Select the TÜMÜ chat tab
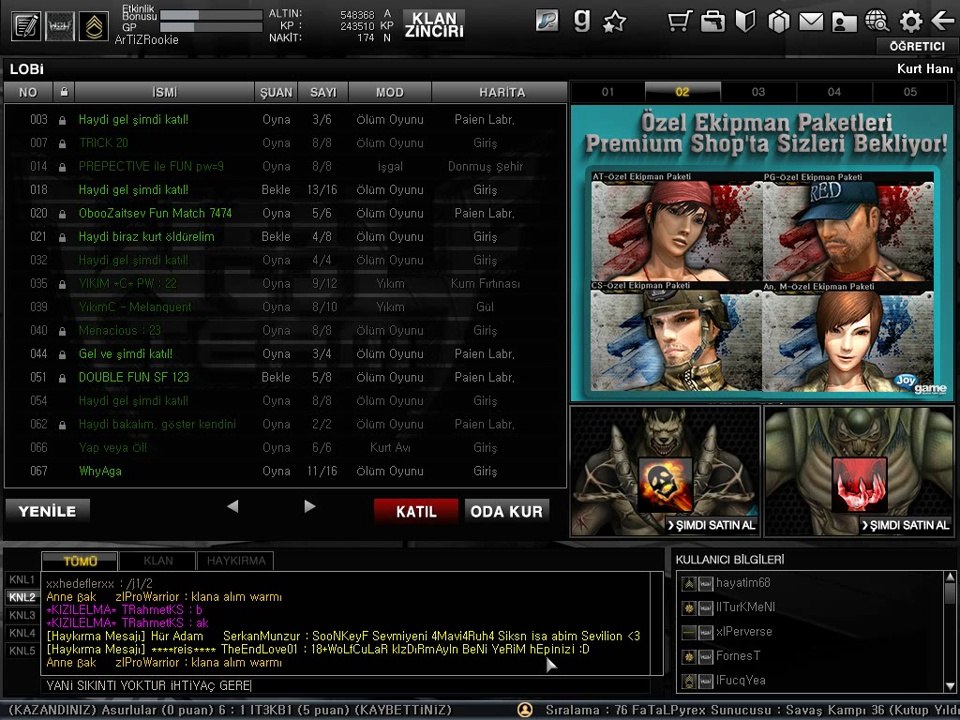This screenshot has height=720, width=960. (x=80, y=561)
